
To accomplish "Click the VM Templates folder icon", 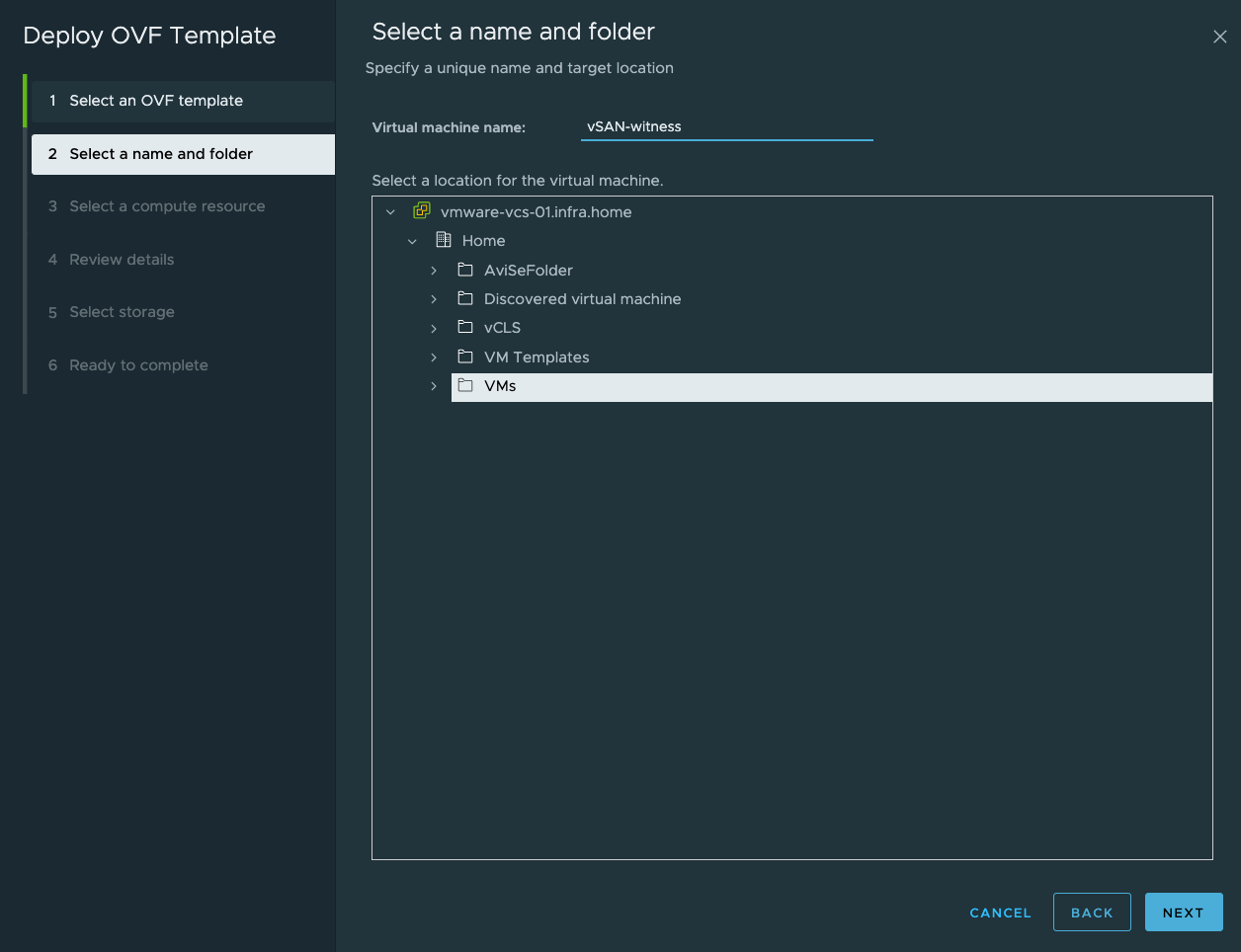I will click(x=465, y=357).
